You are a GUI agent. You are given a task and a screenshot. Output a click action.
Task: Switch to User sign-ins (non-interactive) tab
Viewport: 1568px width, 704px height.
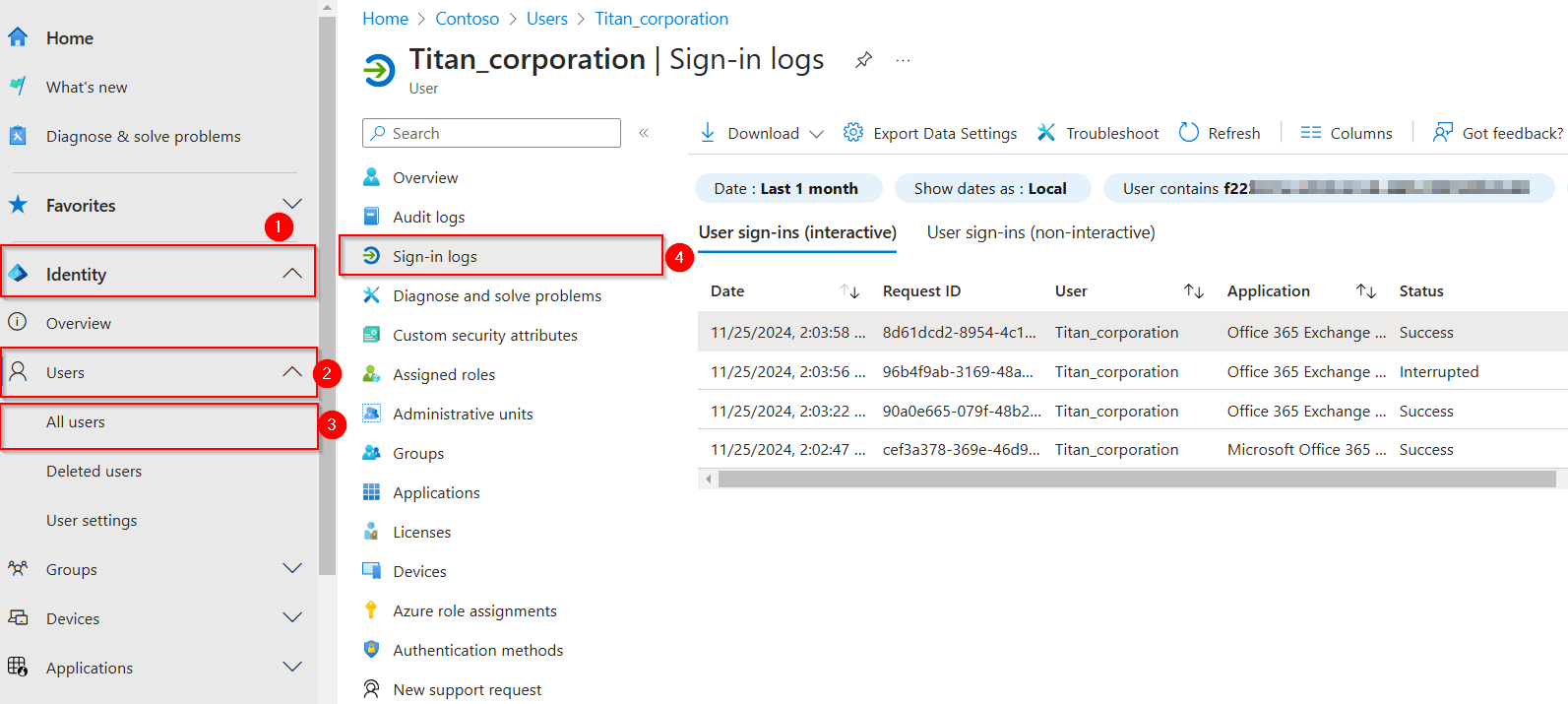[1041, 232]
